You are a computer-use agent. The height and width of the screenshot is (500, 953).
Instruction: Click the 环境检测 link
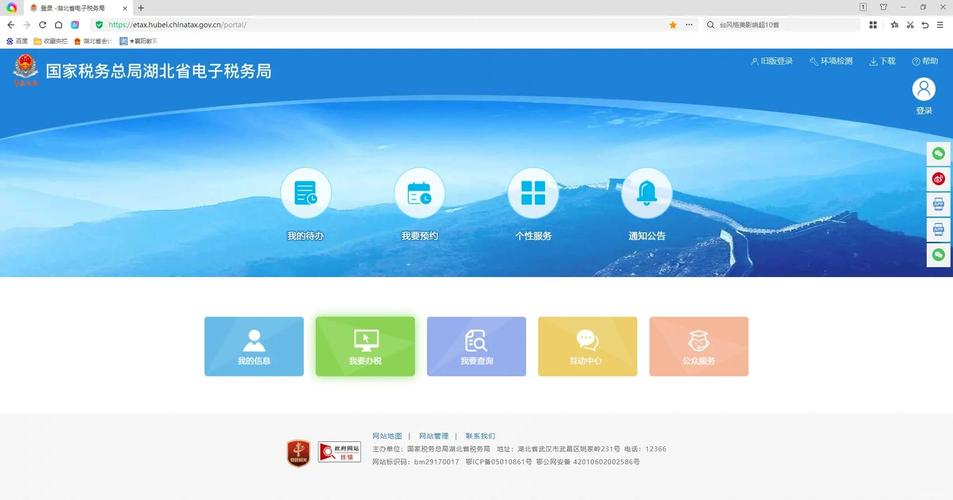831,61
